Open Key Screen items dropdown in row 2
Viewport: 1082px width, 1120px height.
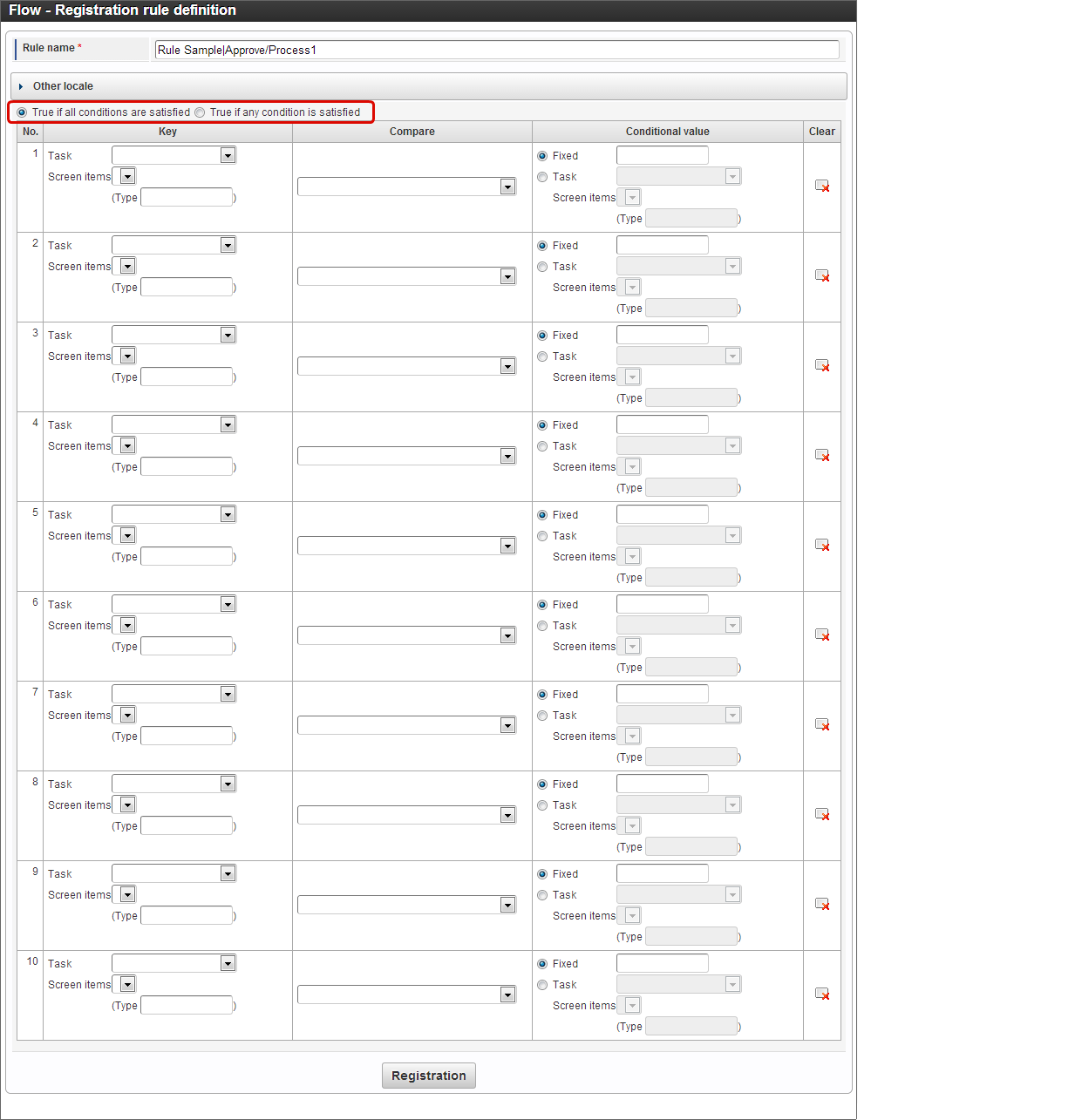(124, 266)
